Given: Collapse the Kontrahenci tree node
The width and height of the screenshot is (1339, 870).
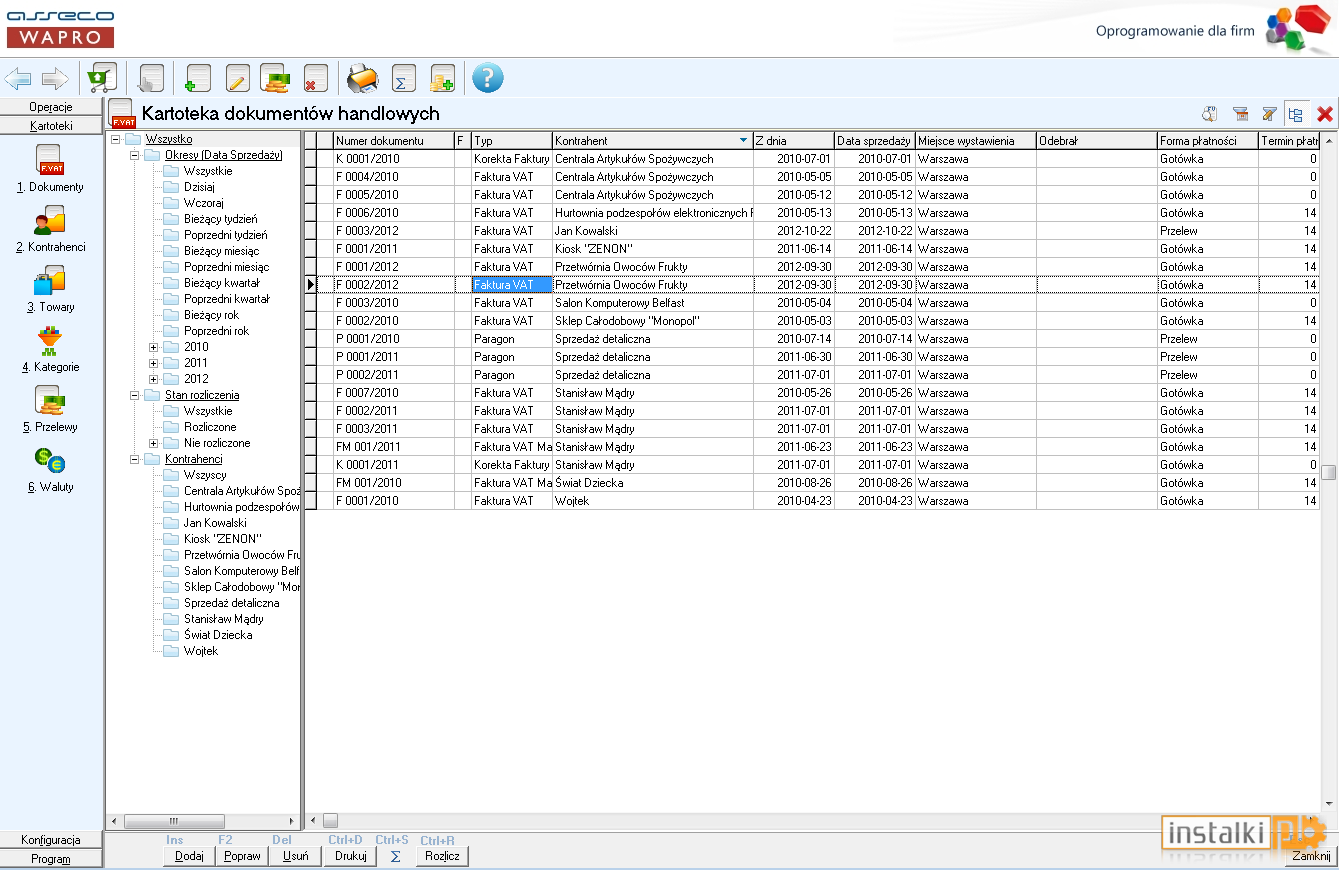Looking at the screenshot, I should coord(134,459).
